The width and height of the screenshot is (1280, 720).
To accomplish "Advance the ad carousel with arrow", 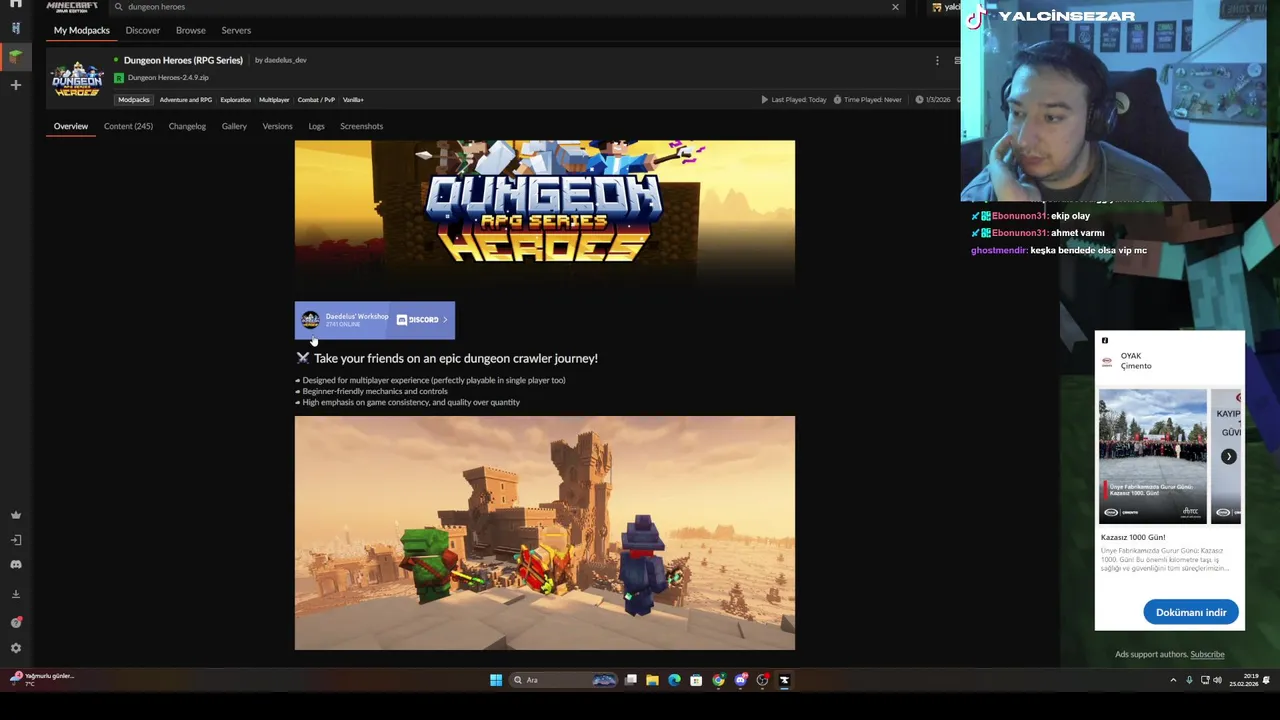I will coord(1228,457).
